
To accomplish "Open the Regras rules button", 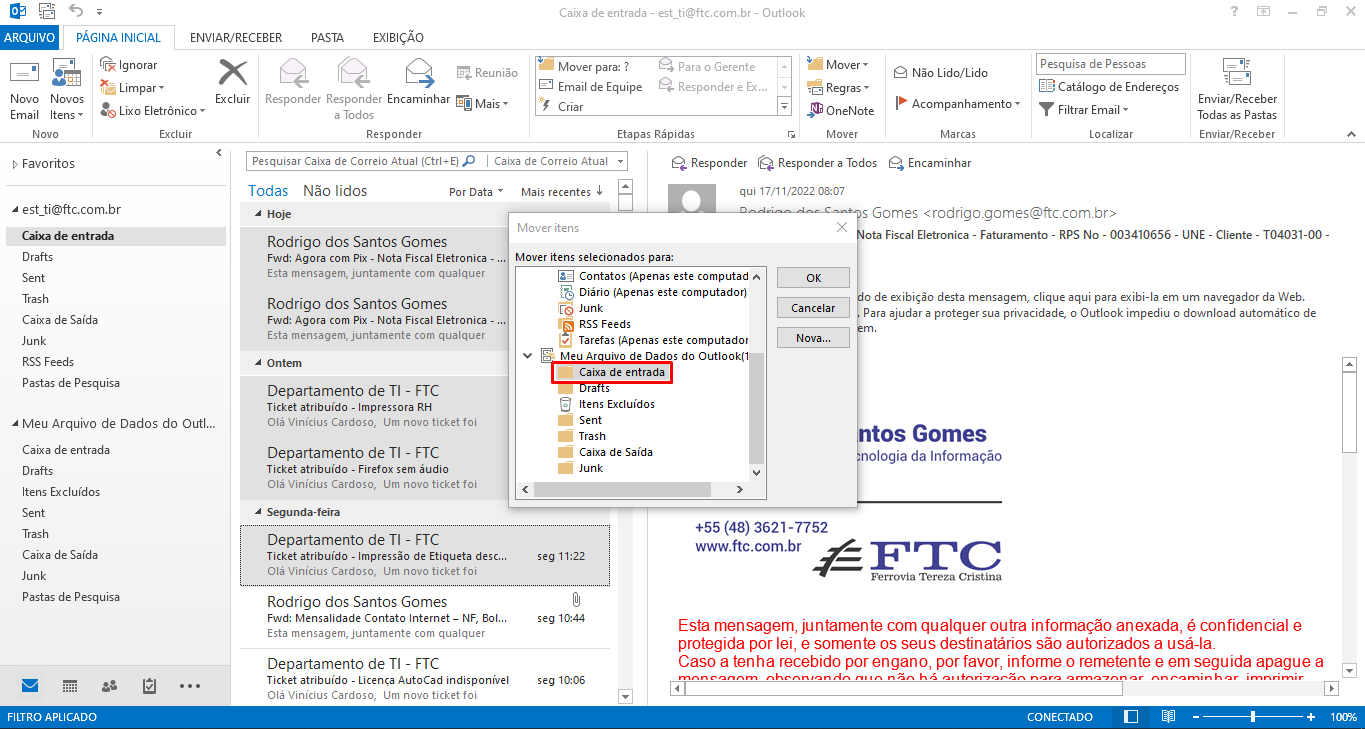I will point(839,88).
